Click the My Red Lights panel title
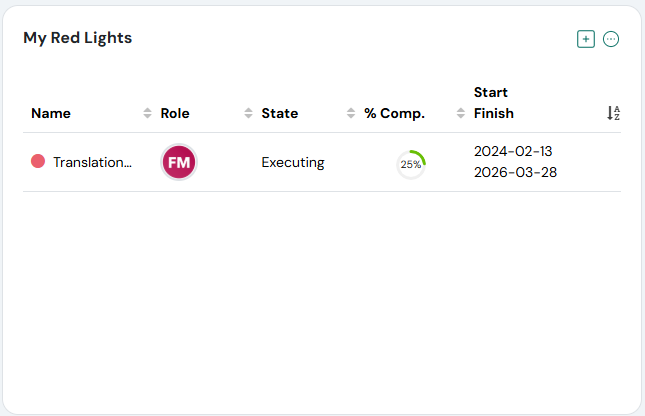The width and height of the screenshot is (645, 416). point(78,38)
